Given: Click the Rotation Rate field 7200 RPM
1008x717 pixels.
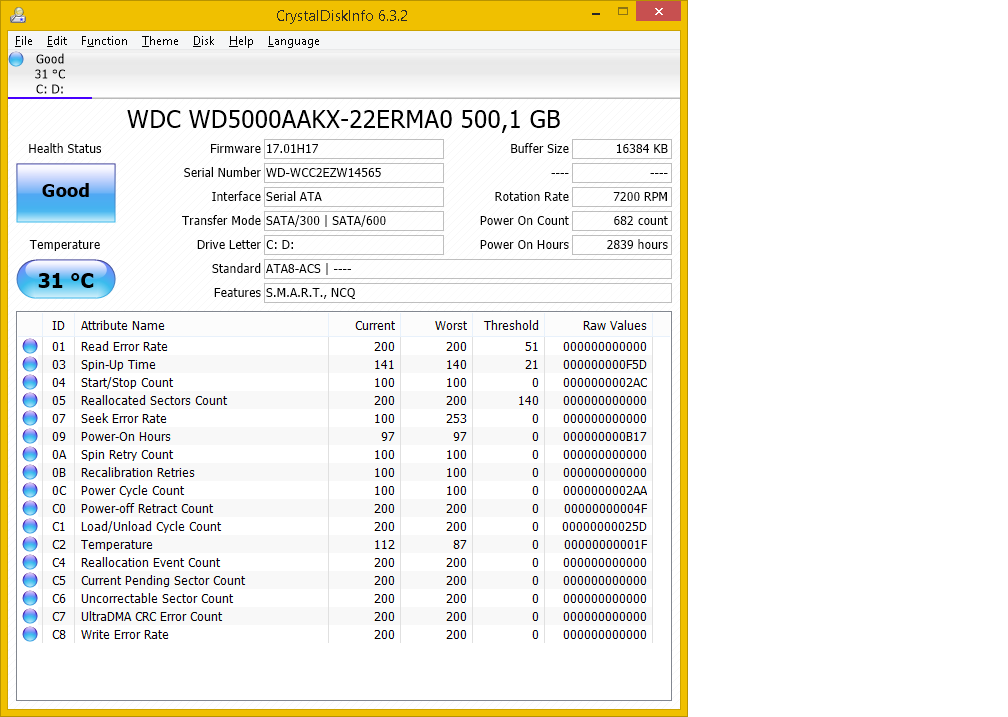Looking at the screenshot, I should pyautogui.click(x=622, y=197).
